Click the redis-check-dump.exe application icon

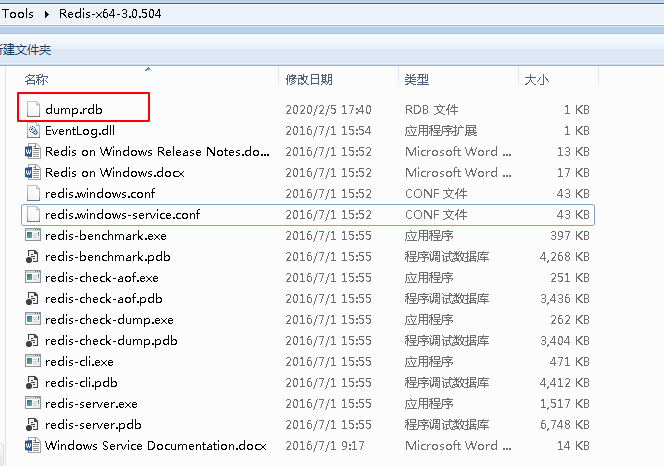point(33,319)
